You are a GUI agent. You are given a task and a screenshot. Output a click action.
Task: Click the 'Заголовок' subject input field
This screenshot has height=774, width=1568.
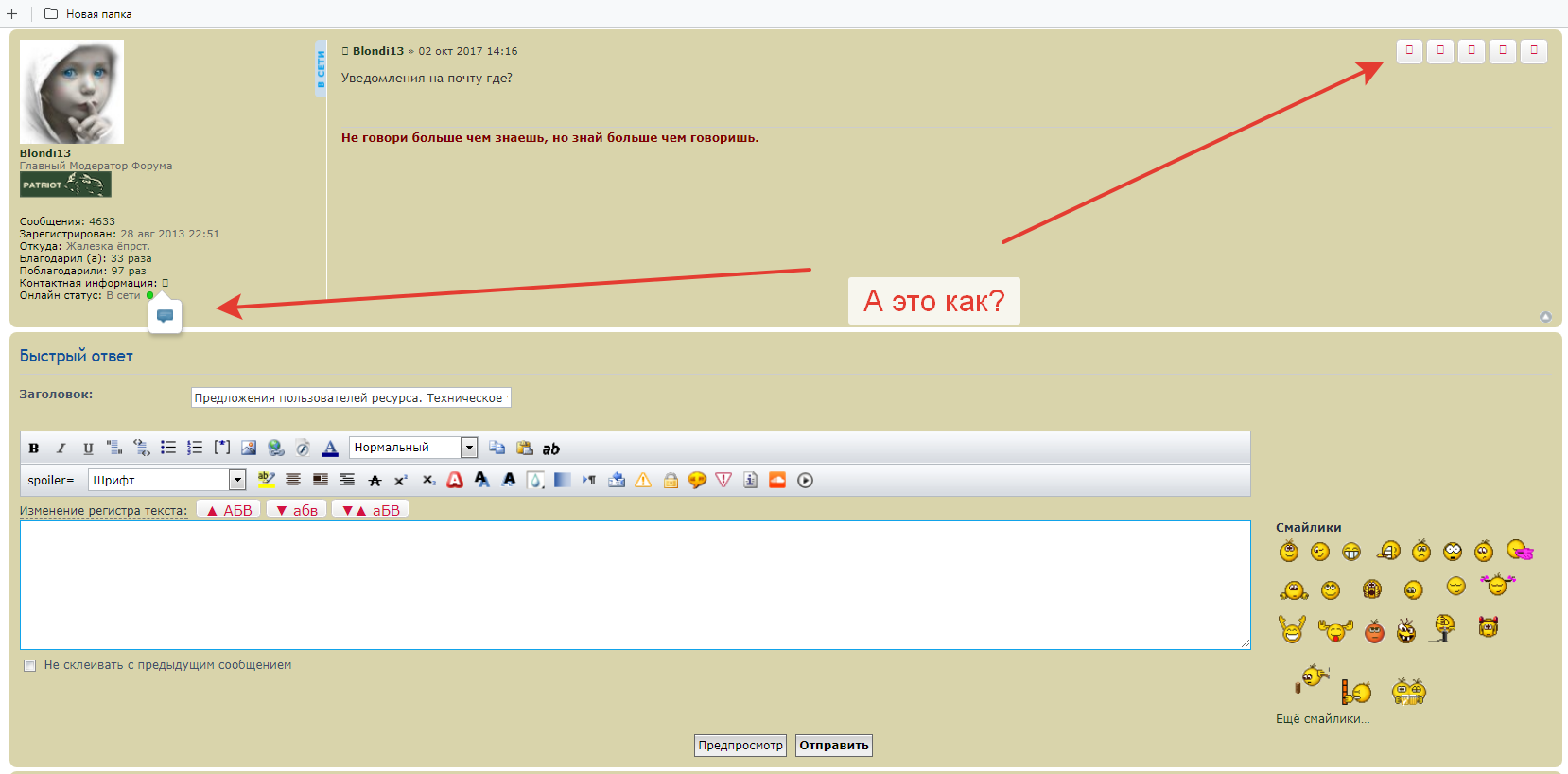click(x=351, y=398)
